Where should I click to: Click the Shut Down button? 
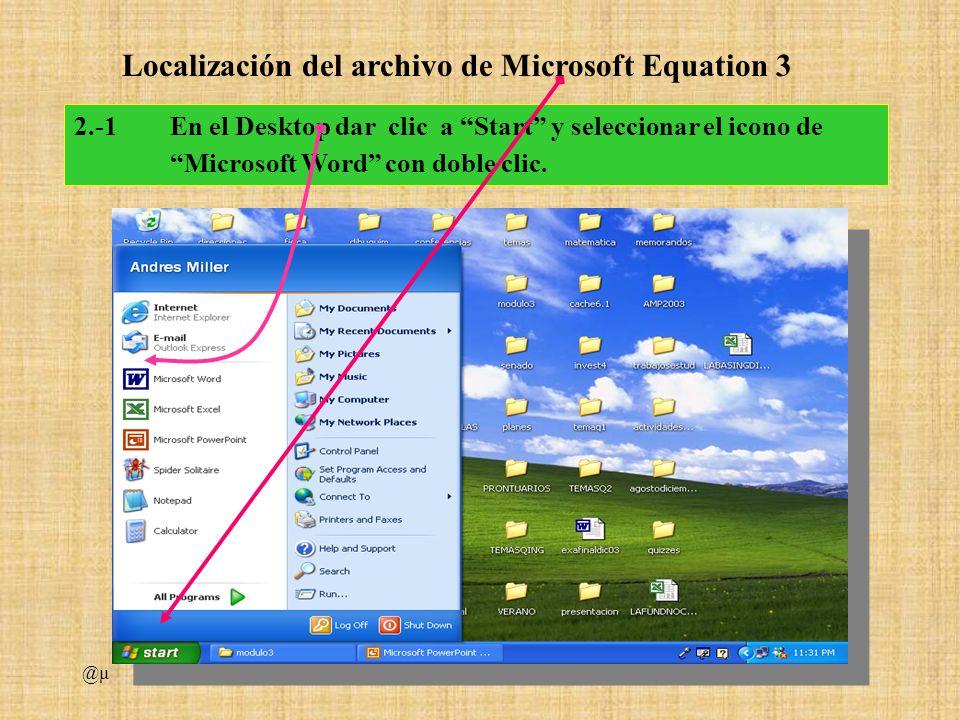tap(416, 625)
